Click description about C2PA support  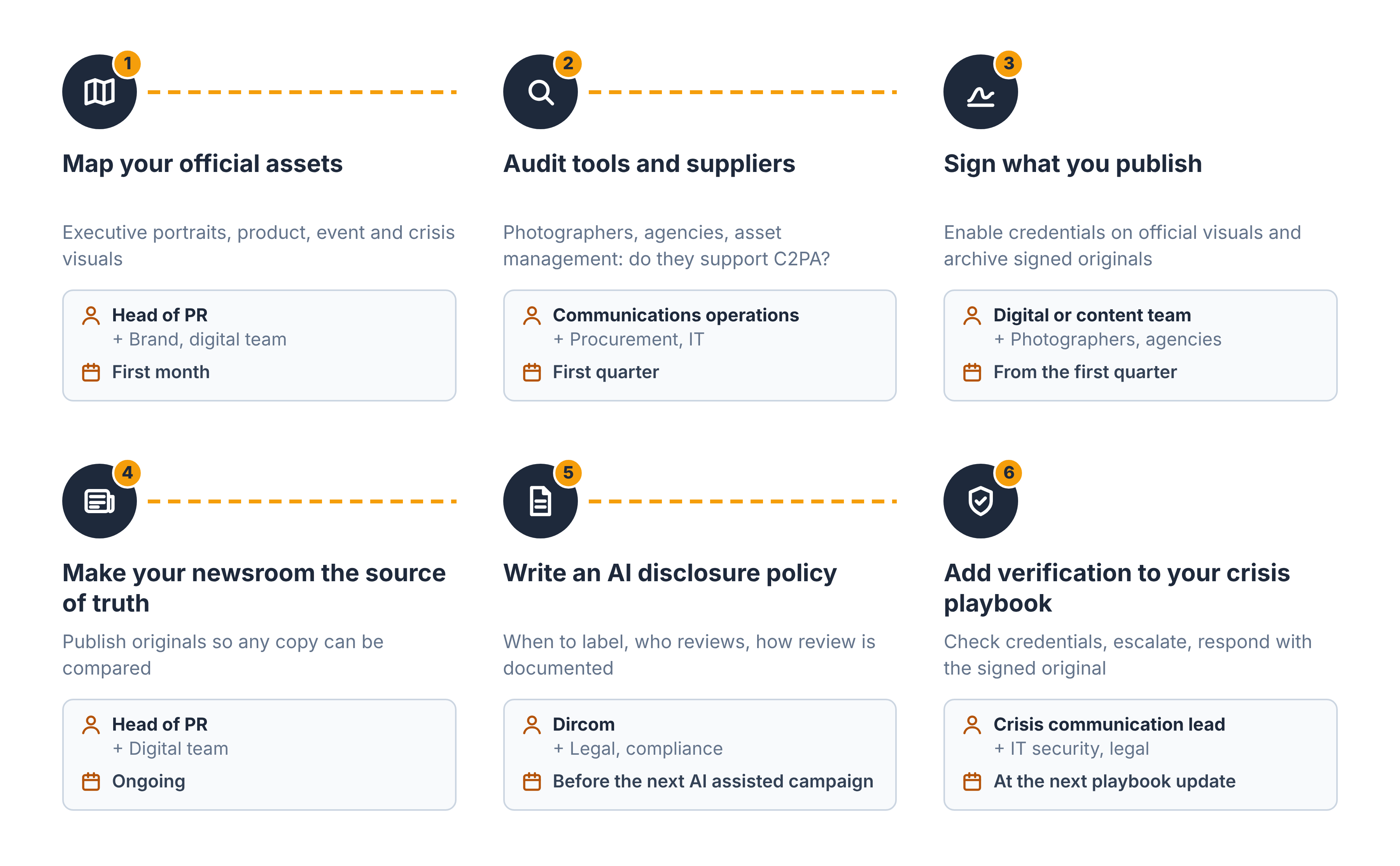coord(666,246)
